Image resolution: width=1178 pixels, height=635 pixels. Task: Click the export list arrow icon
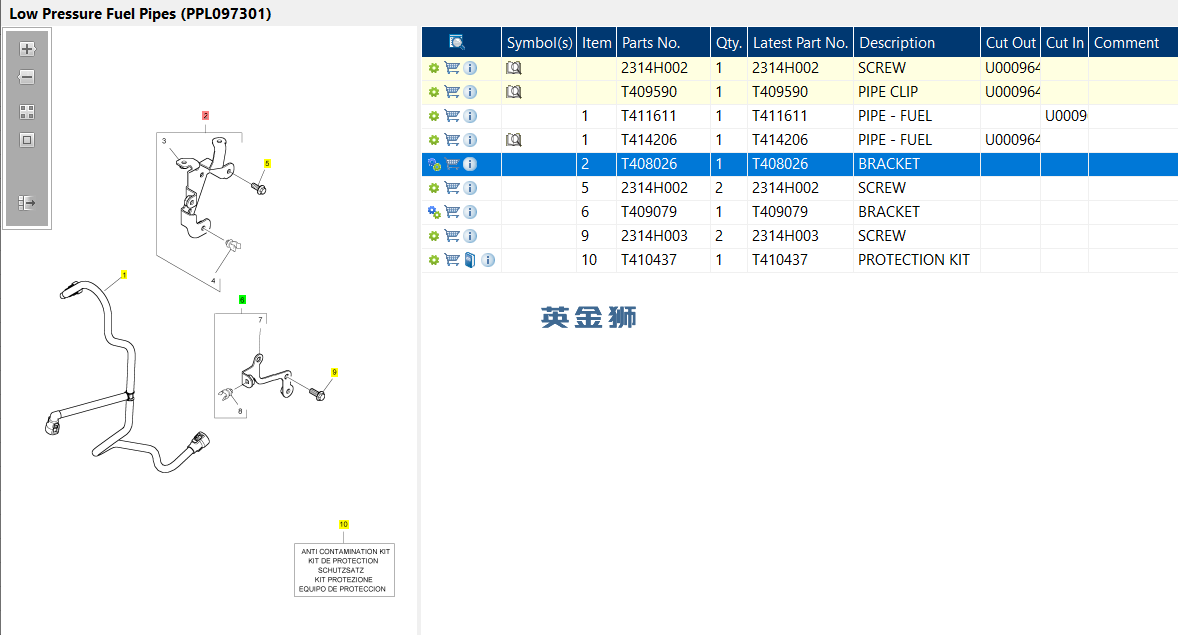(x=27, y=203)
